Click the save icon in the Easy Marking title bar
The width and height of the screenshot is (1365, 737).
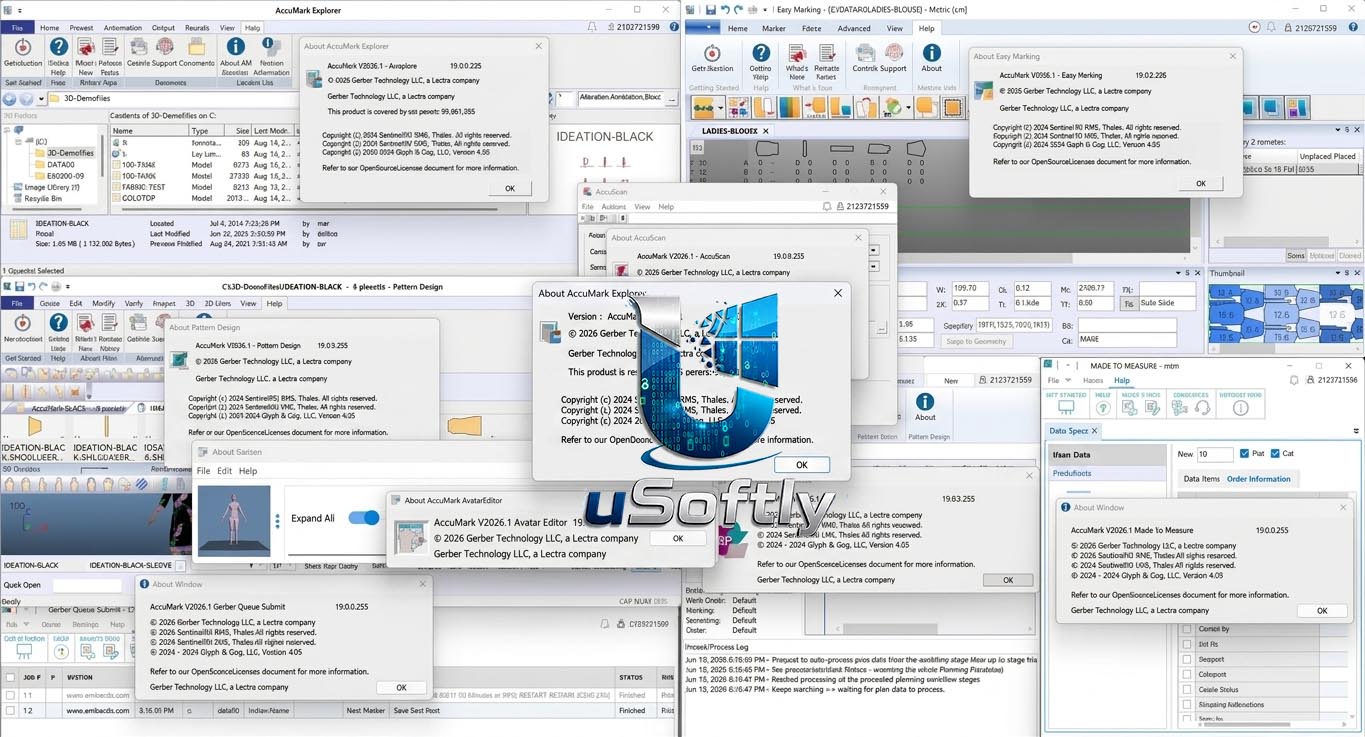point(710,10)
